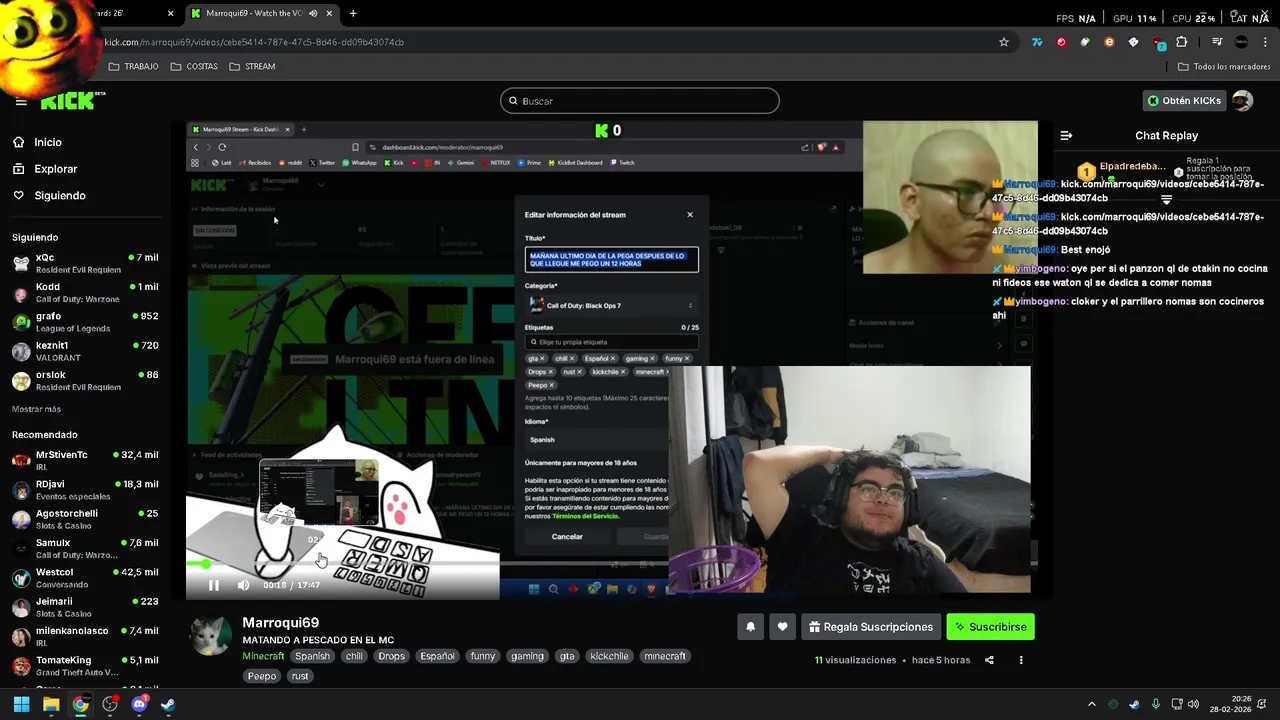Open Kodd channel in the sidebar

pos(85,292)
